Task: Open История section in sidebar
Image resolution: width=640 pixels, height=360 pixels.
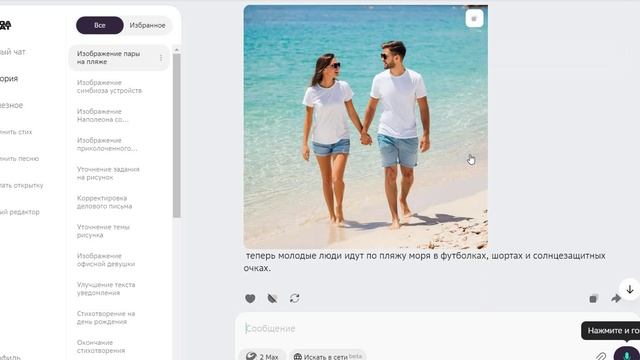Action: 9,79
